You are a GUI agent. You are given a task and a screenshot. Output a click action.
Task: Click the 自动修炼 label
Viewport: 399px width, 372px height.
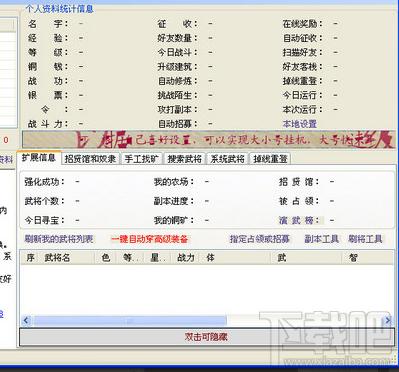click(177, 81)
